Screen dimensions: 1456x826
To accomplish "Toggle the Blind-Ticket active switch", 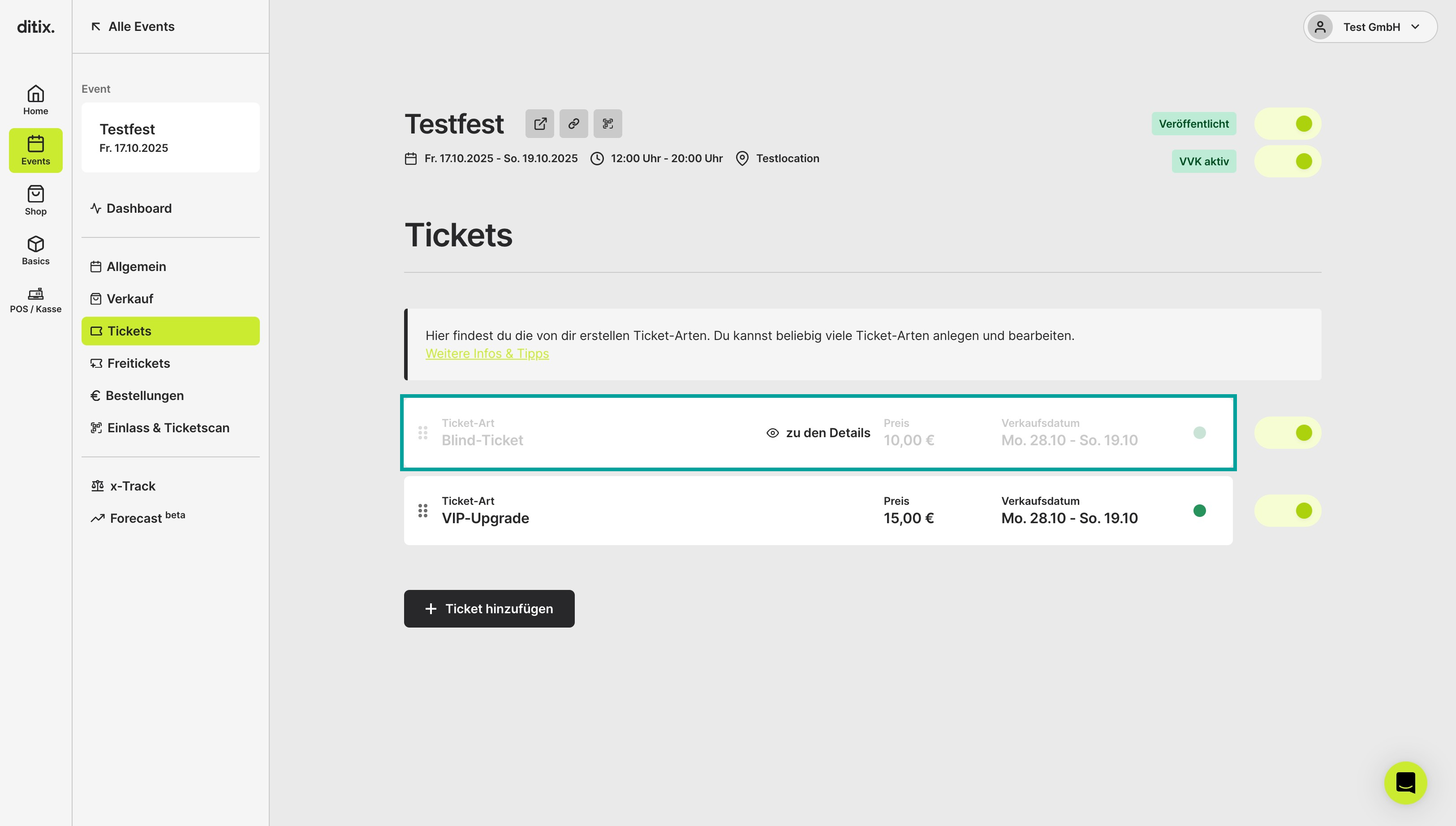I will [x=1288, y=433].
